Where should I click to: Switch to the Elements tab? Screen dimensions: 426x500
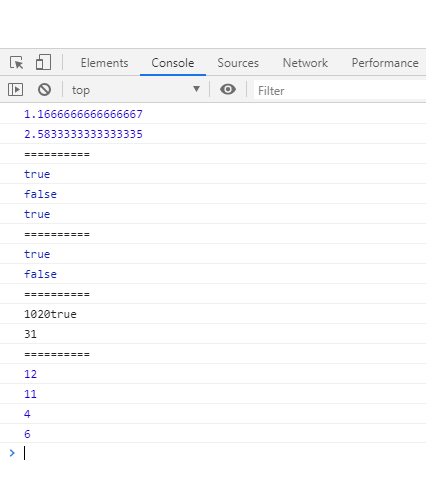pyautogui.click(x=104, y=63)
